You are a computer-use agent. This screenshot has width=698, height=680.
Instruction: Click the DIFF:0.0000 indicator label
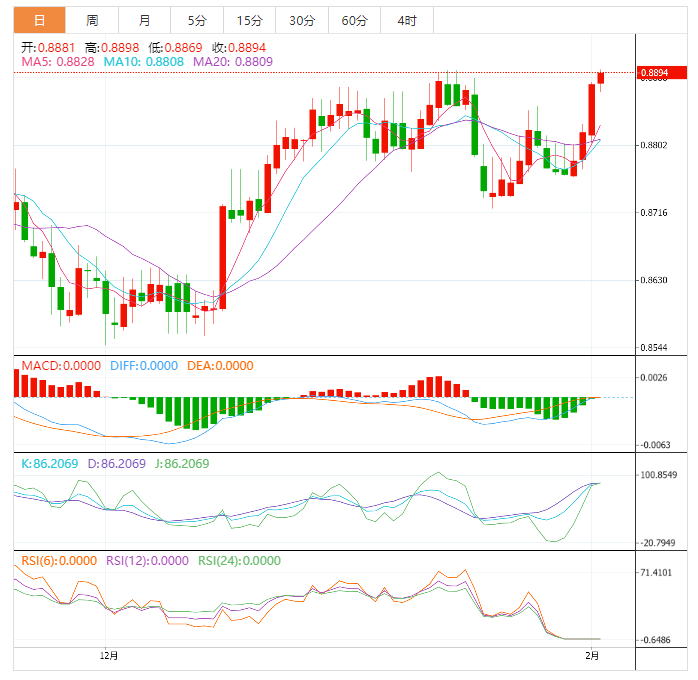coord(144,366)
